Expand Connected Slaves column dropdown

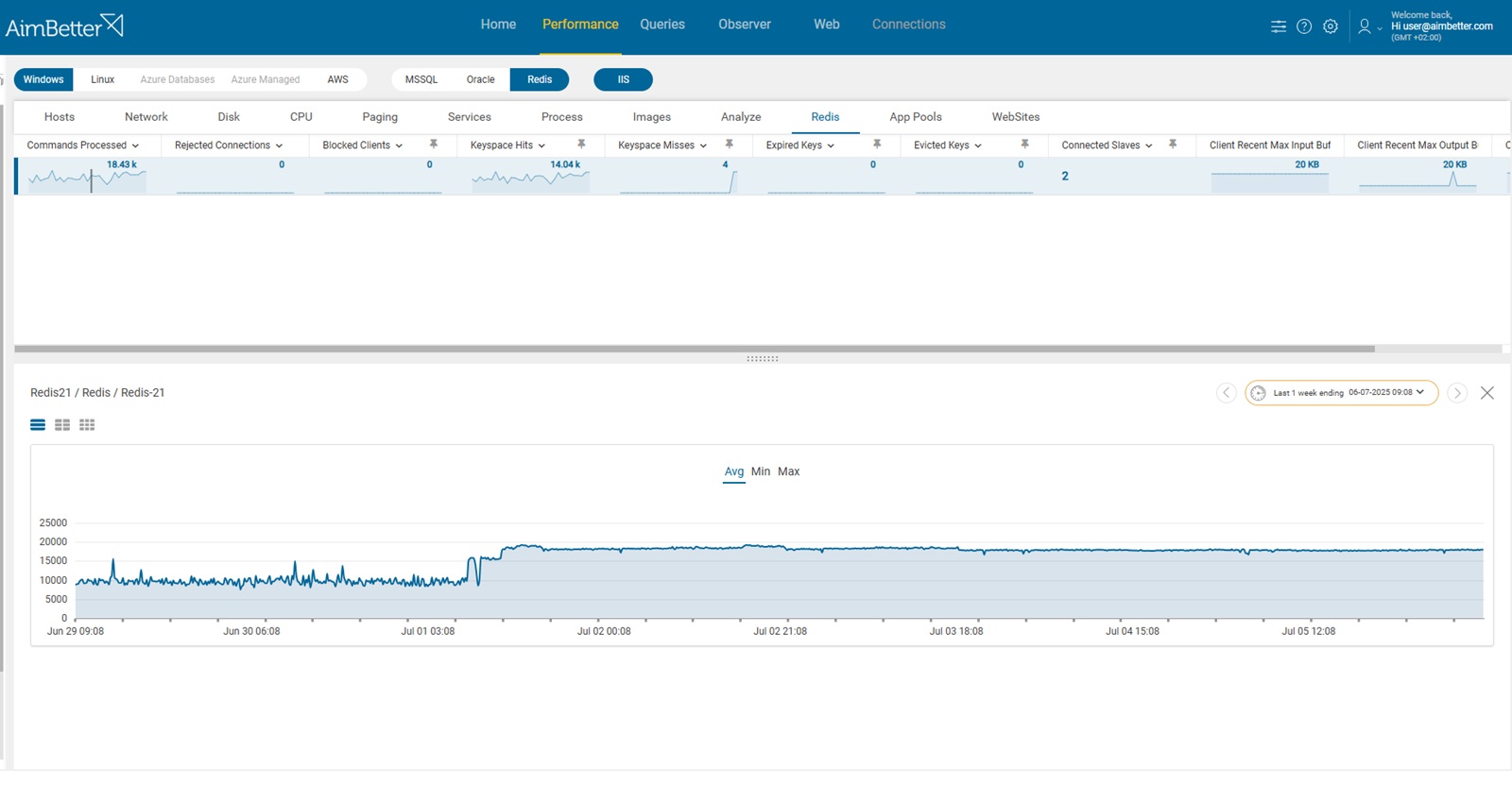[x=1148, y=145]
